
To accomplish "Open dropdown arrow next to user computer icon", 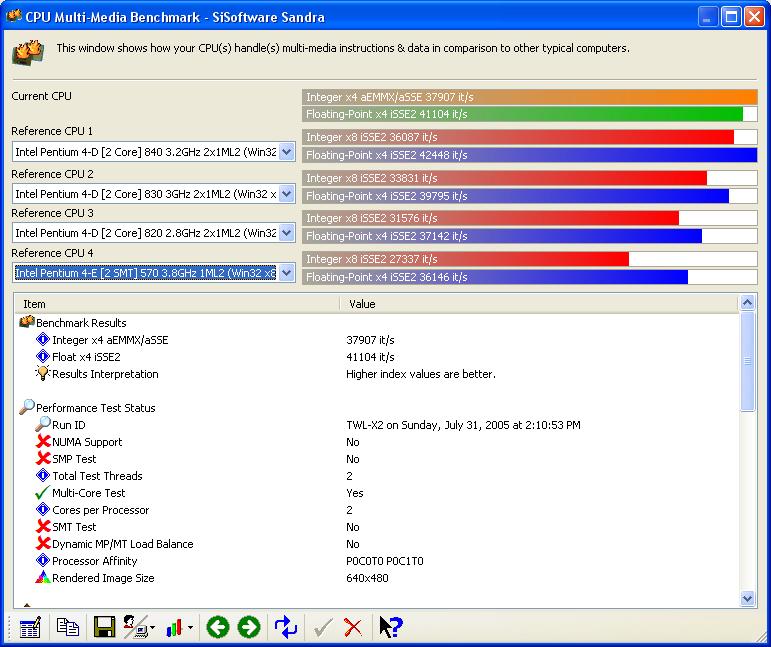I will (152, 628).
